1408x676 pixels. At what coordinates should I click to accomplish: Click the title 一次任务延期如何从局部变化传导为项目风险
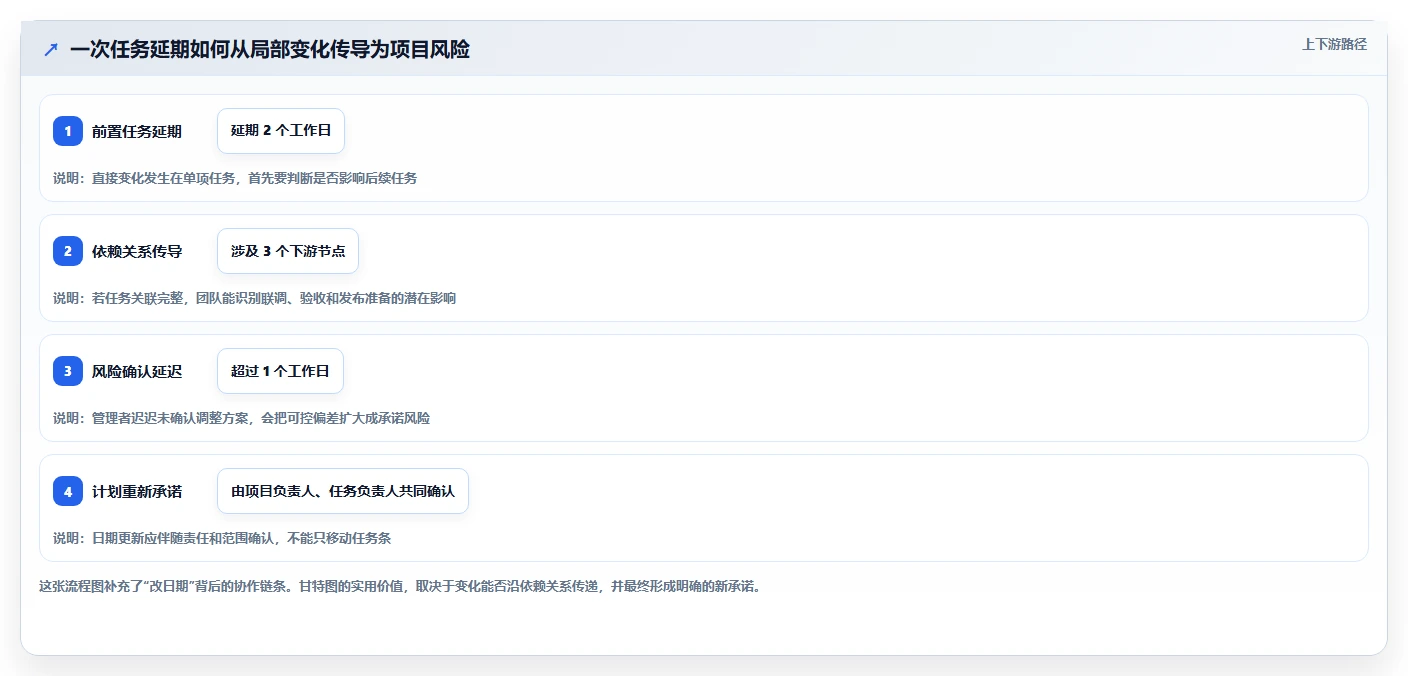point(270,49)
